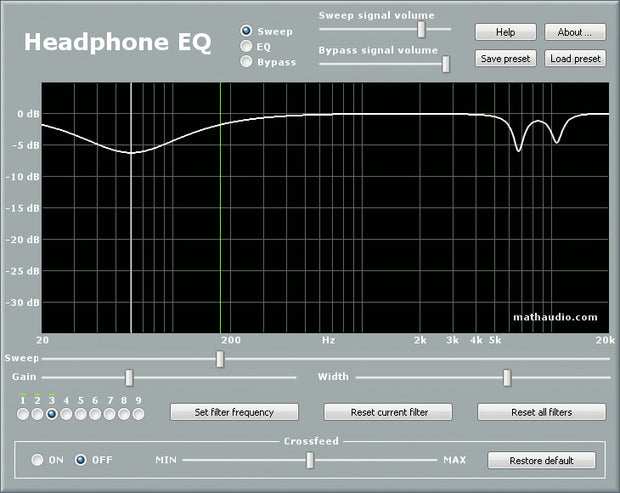
Task: Turn Crossfeed ON
Action: pyautogui.click(x=37, y=460)
